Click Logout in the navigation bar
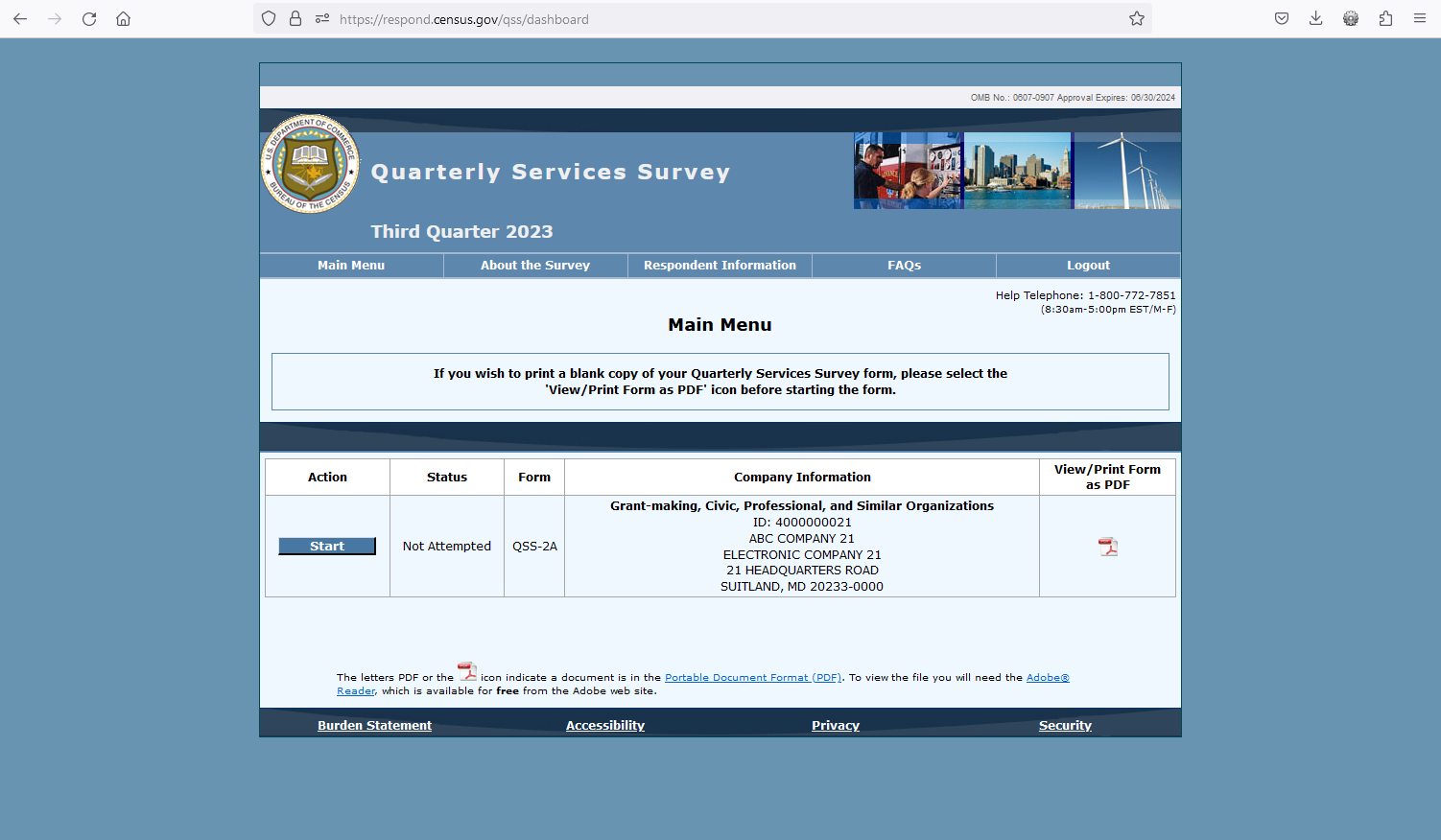Image resolution: width=1441 pixels, height=840 pixels. [1088, 266]
